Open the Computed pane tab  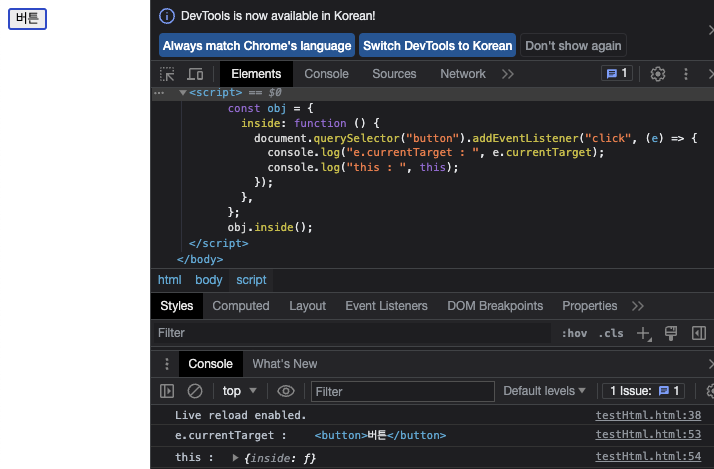(x=241, y=306)
